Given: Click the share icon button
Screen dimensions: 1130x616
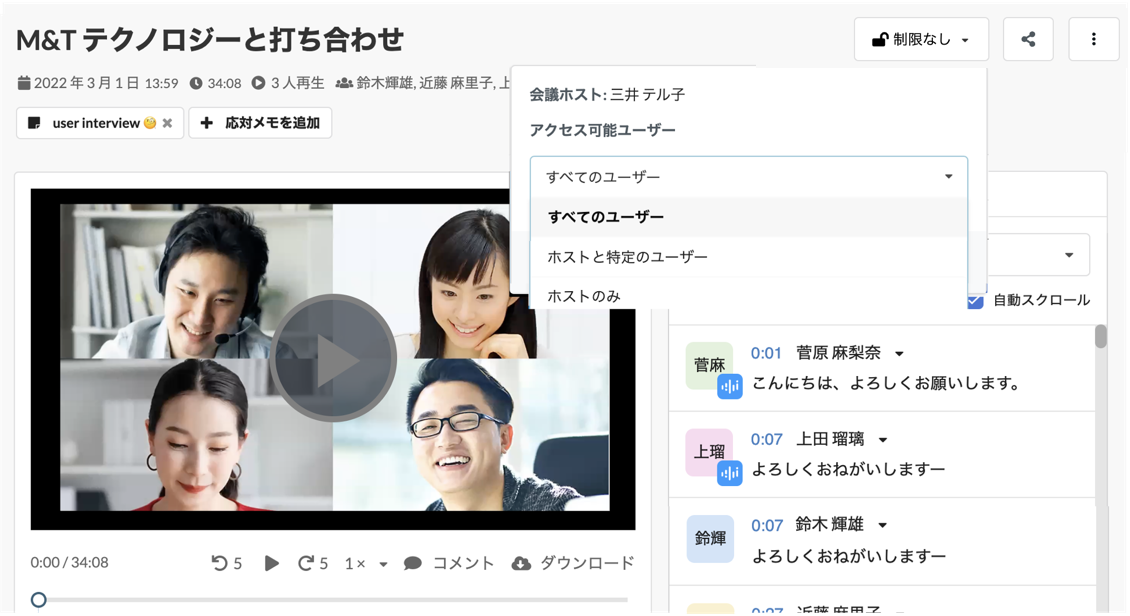Looking at the screenshot, I should pos(1028,40).
